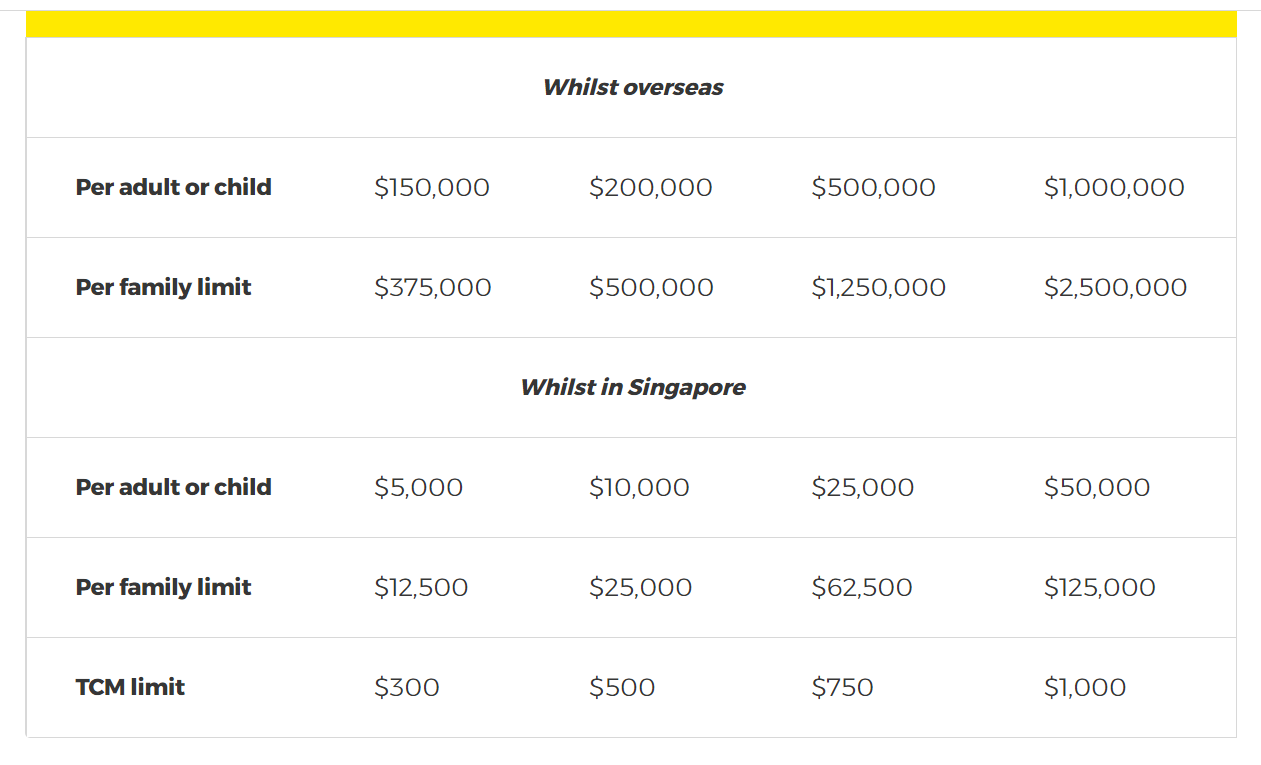Click the 'Whilst overseas' section heading

[632, 87]
